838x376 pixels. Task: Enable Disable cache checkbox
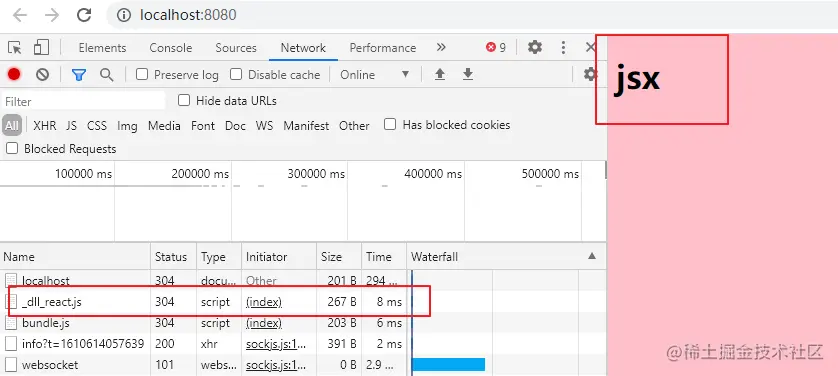pos(236,74)
